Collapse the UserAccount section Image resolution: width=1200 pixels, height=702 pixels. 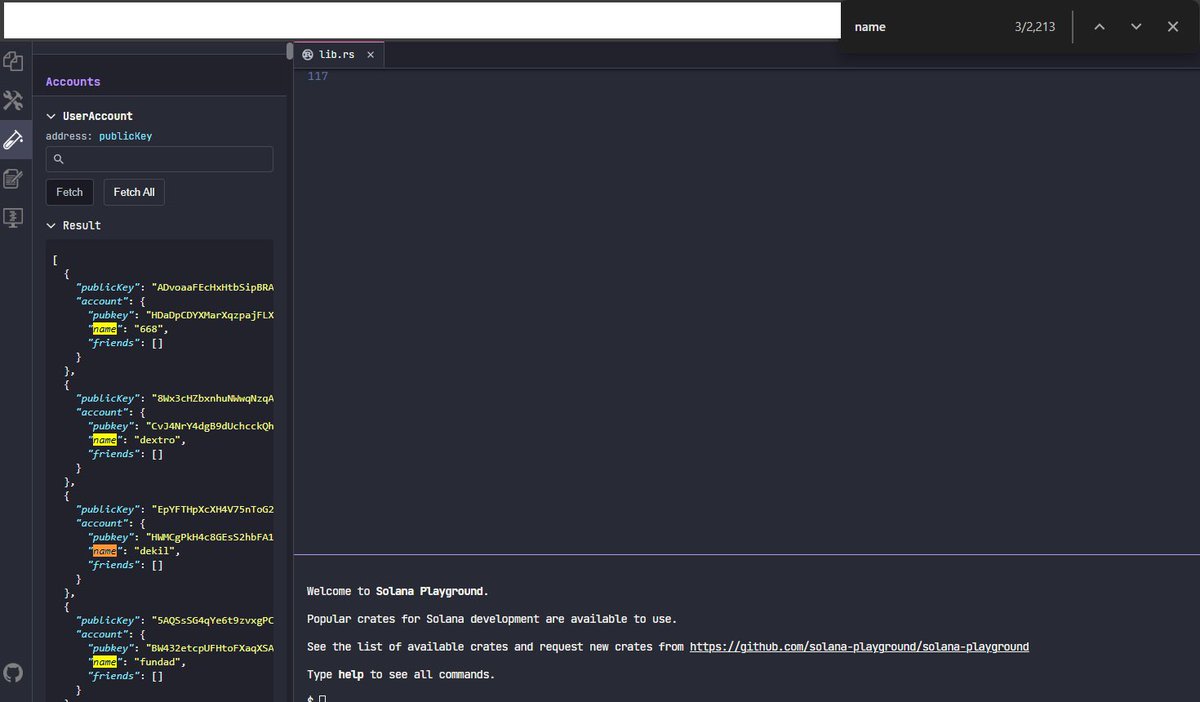point(89,116)
